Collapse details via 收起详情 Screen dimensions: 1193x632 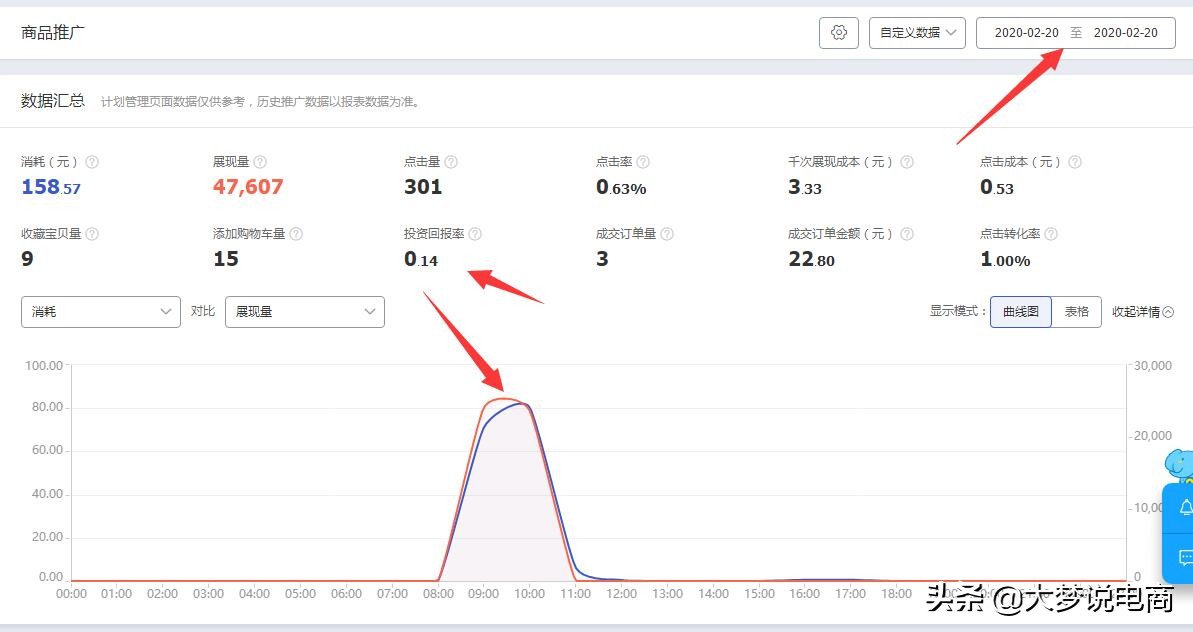tap(1141, 311)
